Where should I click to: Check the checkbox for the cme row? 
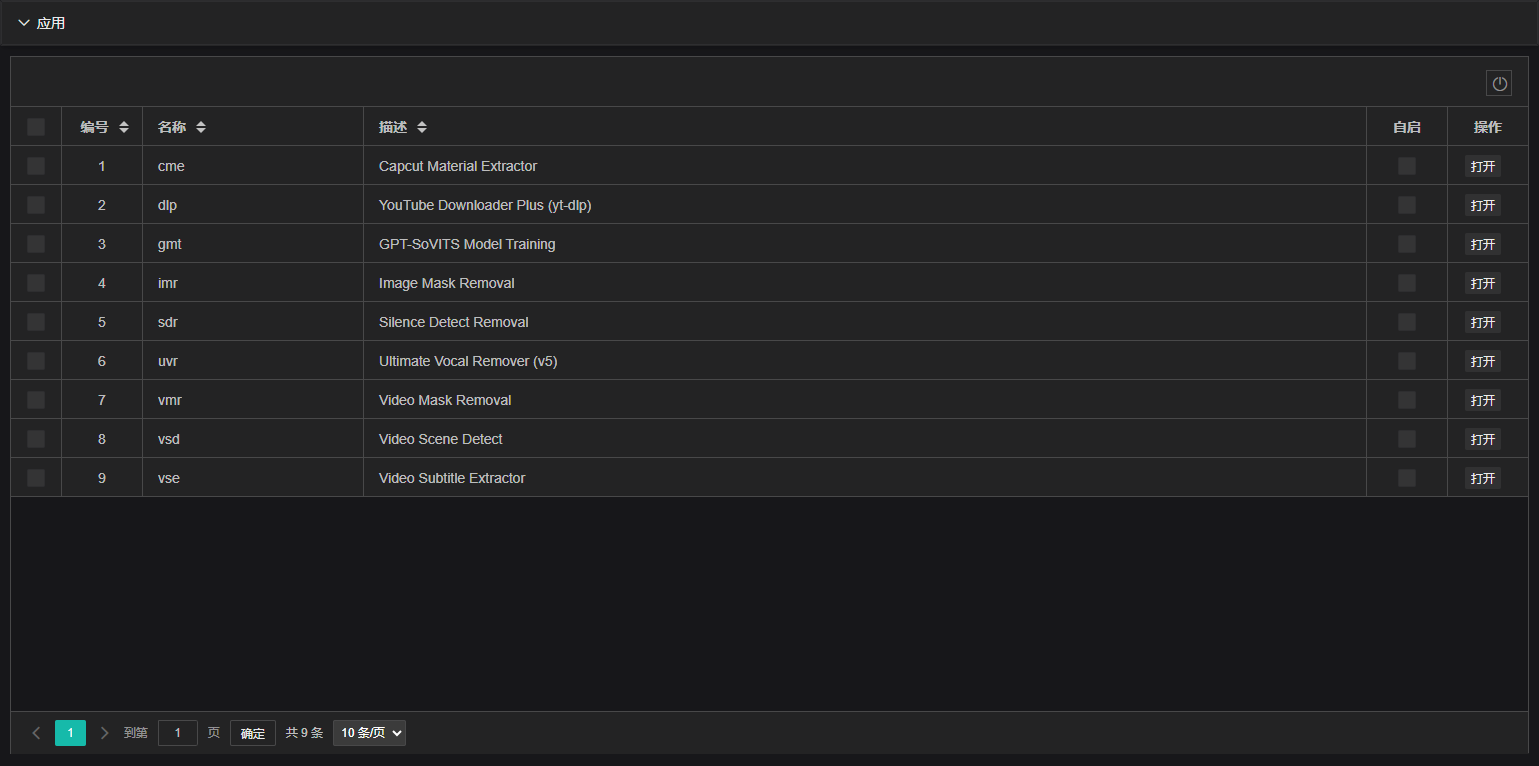pos(36,166)
